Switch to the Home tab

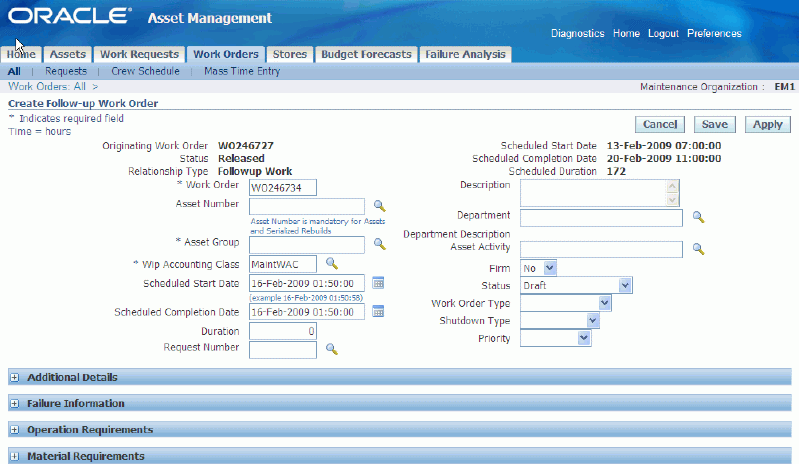coord(21,54)
